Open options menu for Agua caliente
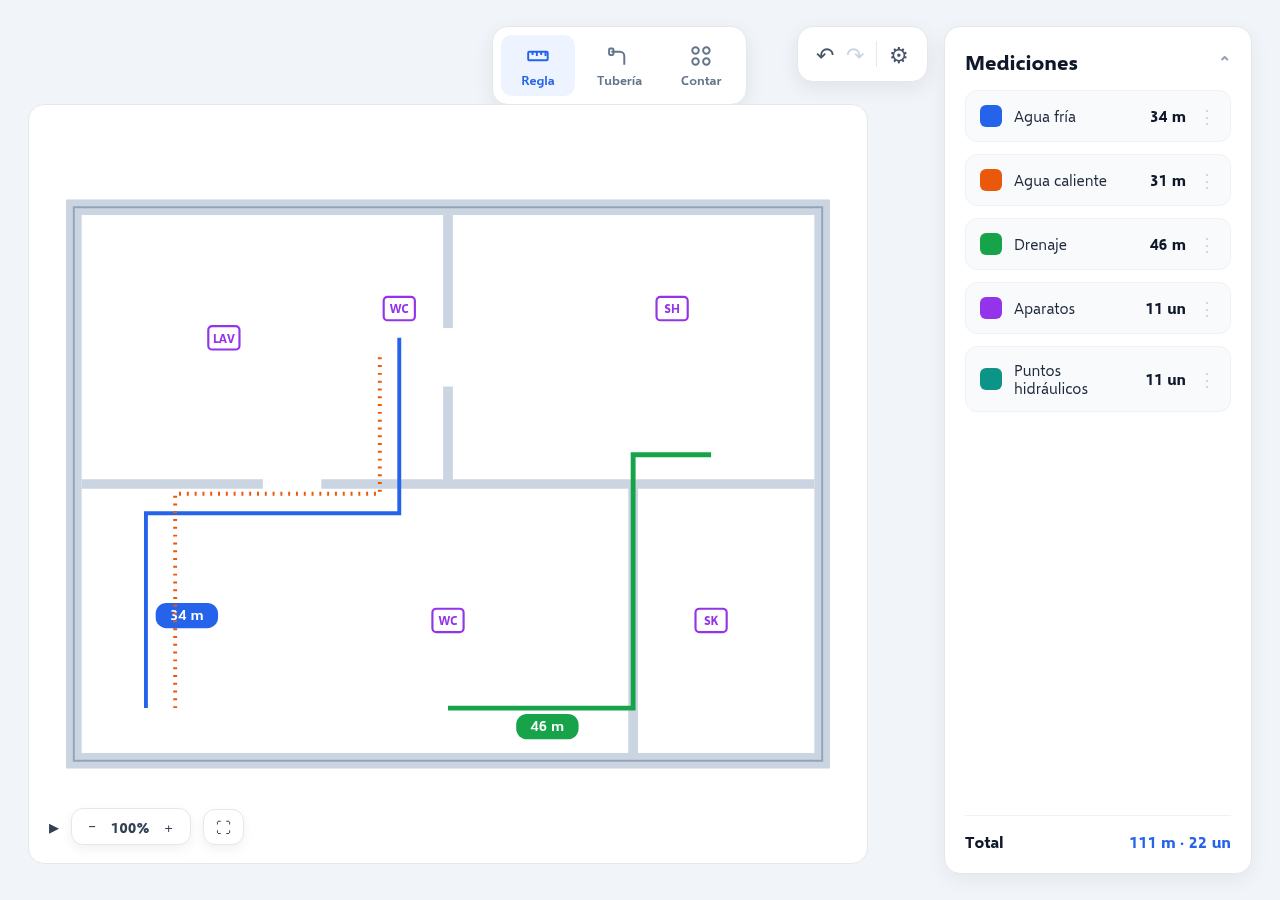The width and height of the screenshot is (1280, 900). [1207, 181]
